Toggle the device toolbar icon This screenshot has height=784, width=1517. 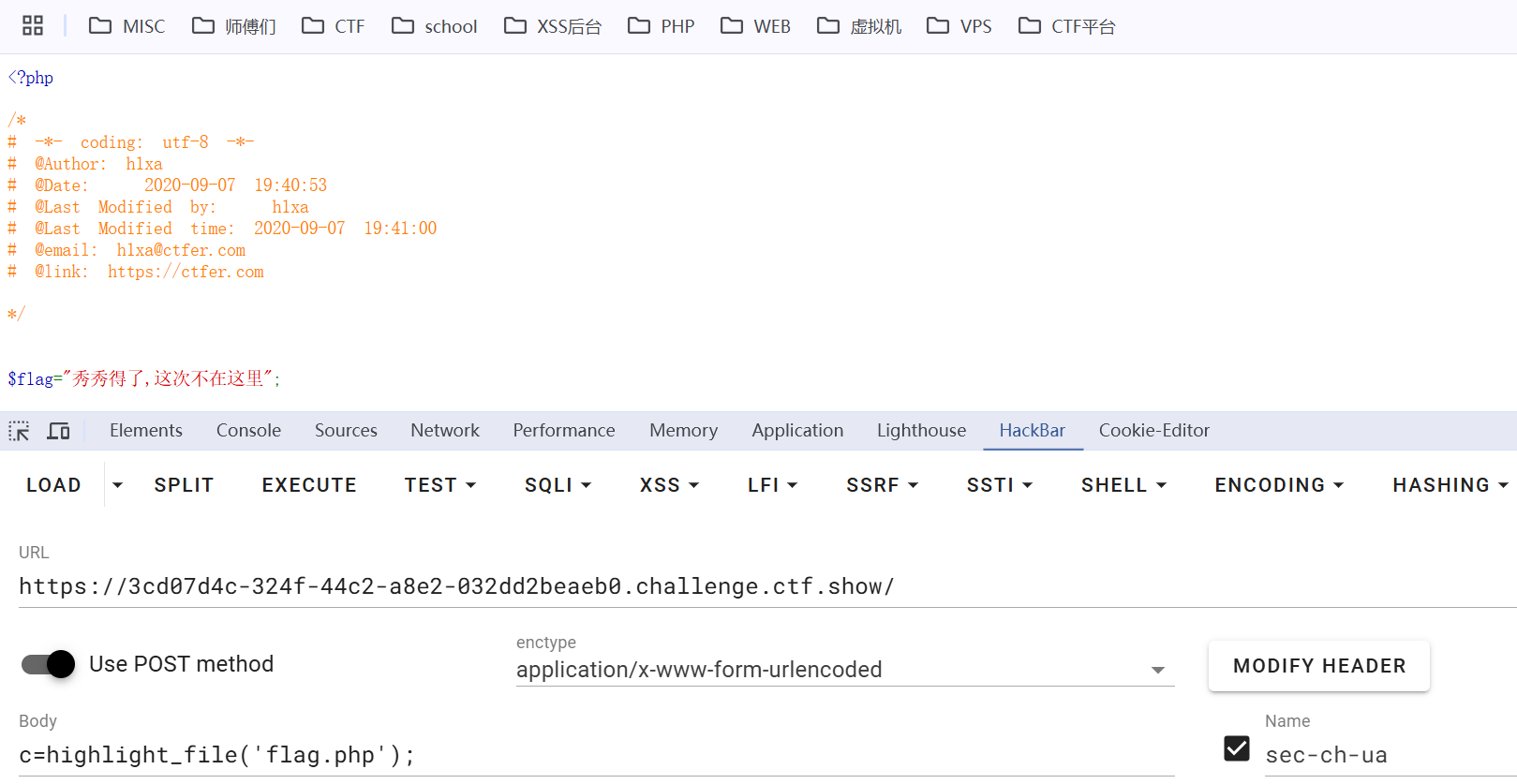[x=59, y=431]
